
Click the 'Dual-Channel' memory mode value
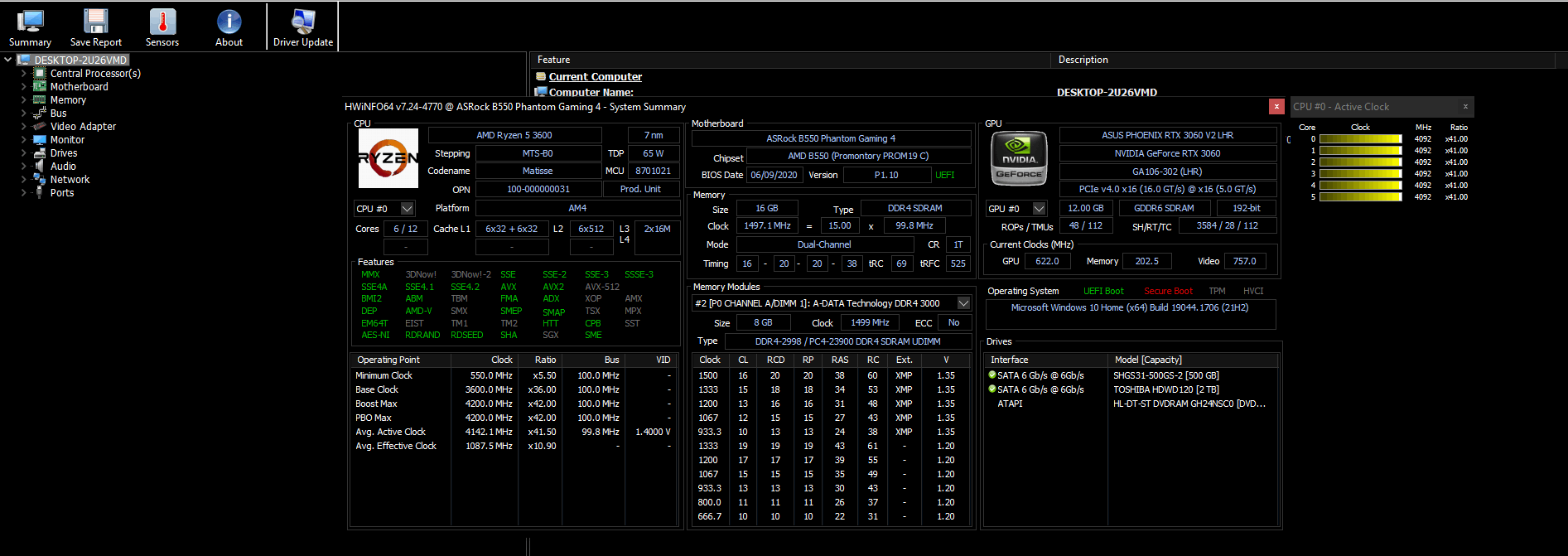point(824,244)
